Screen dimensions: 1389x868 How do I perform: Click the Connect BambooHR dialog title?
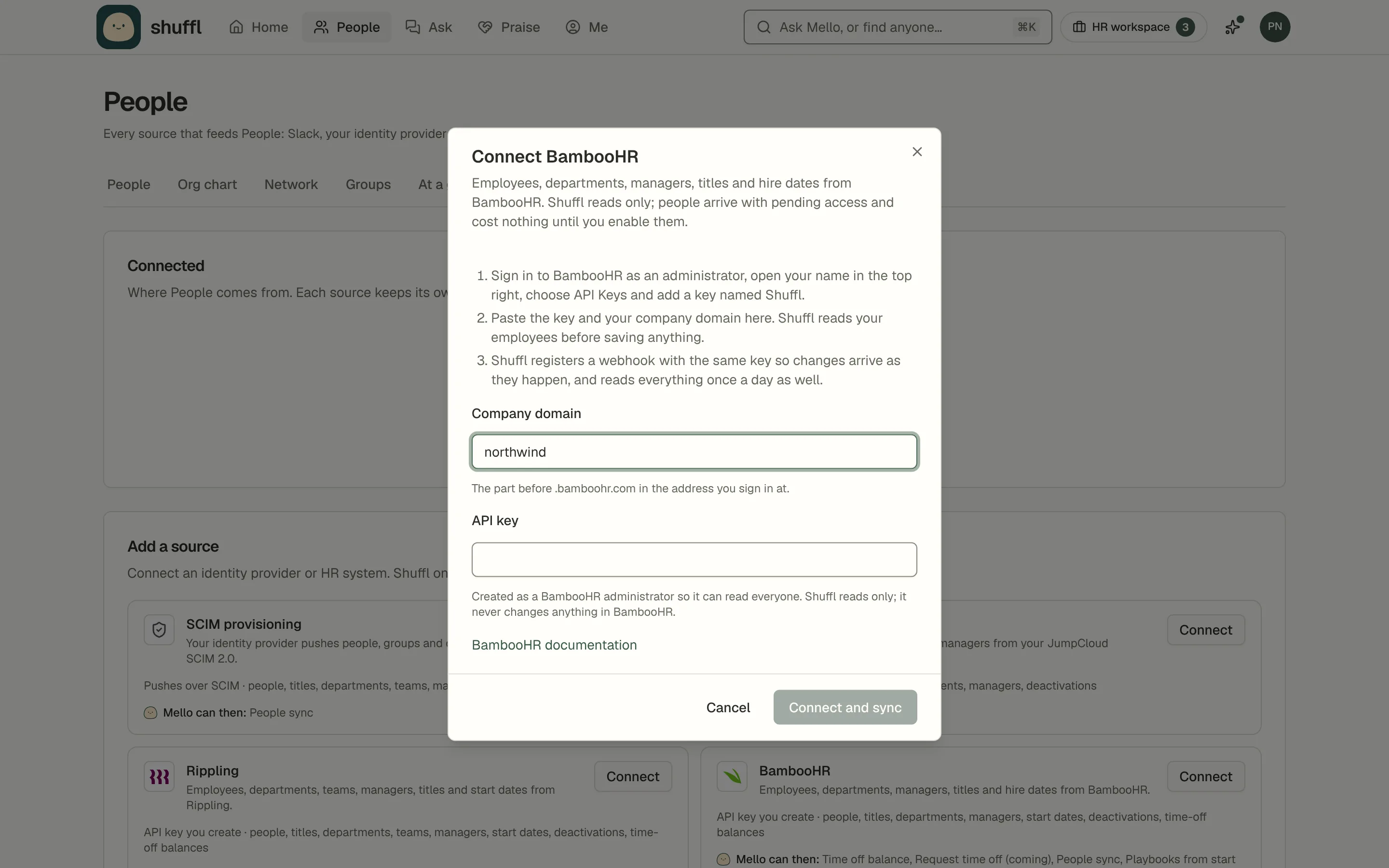555,157
